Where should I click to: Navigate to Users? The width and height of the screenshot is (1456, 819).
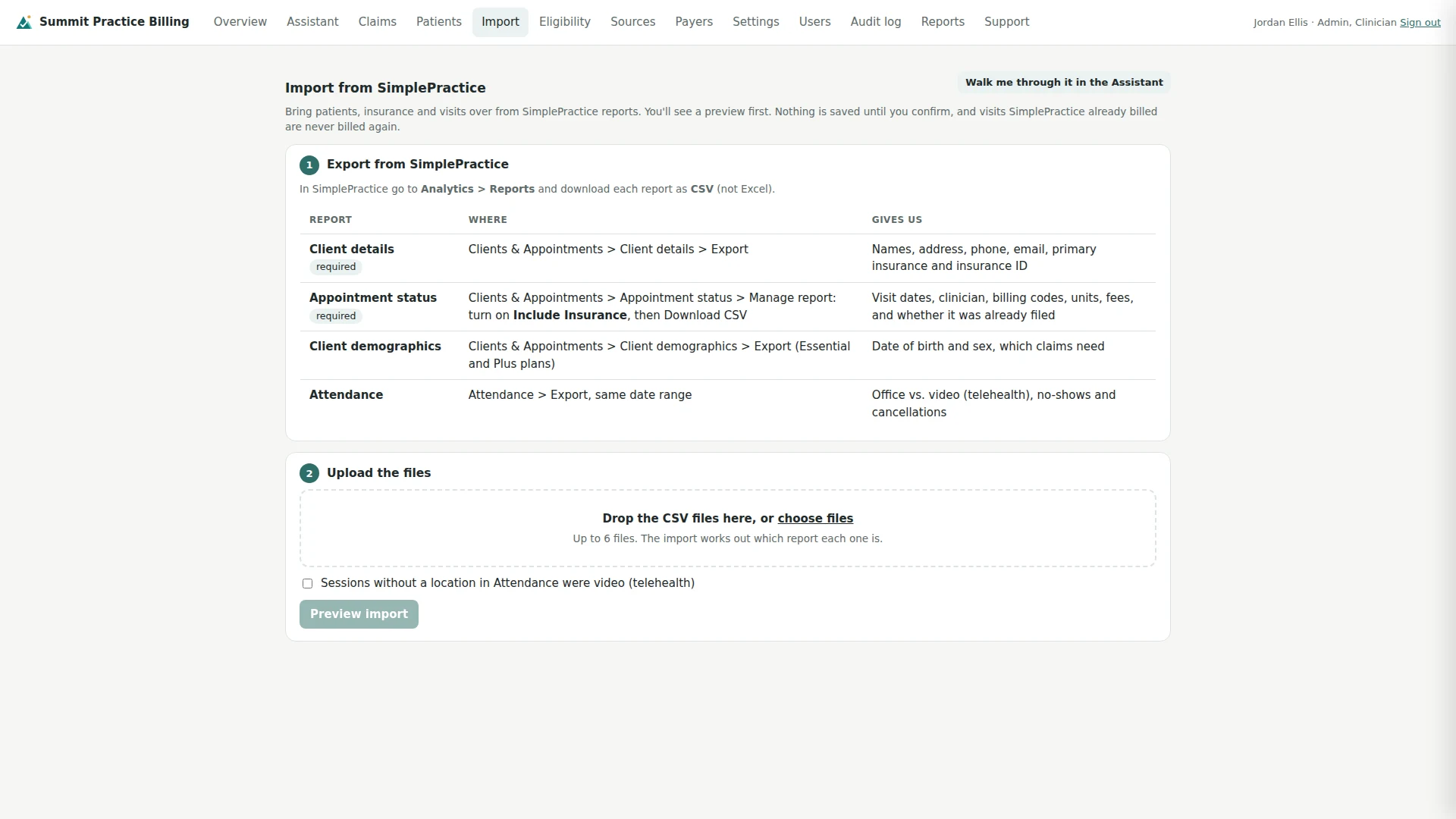(x=815, y=22)
